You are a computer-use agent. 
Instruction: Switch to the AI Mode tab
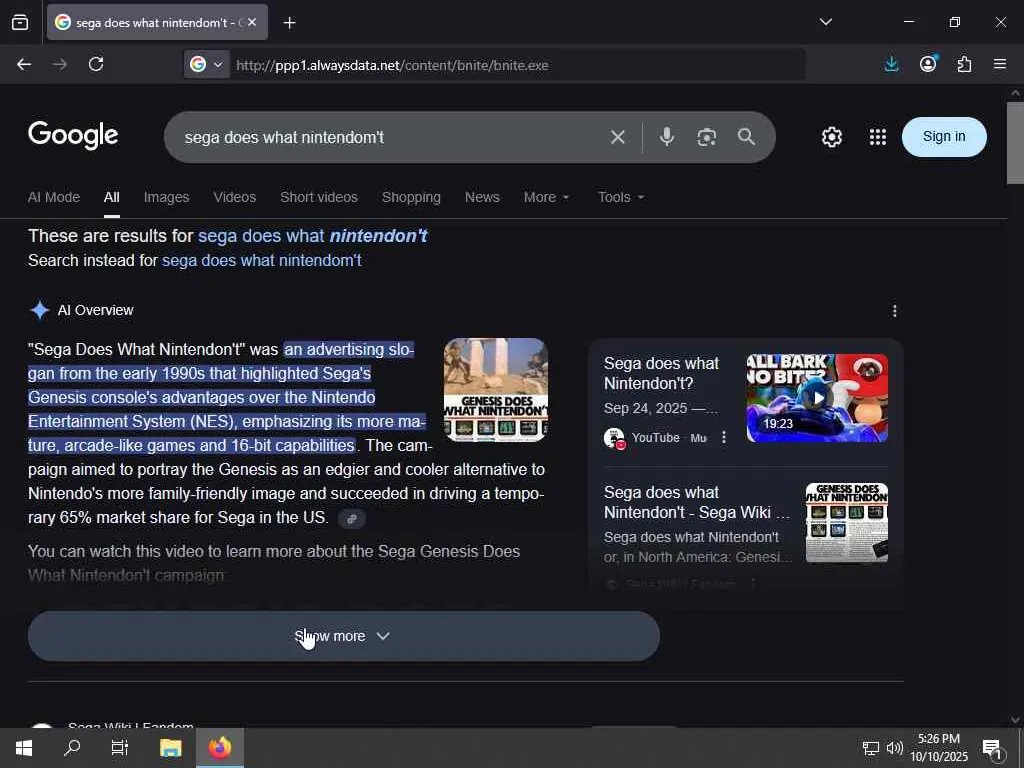pos(54,197)
